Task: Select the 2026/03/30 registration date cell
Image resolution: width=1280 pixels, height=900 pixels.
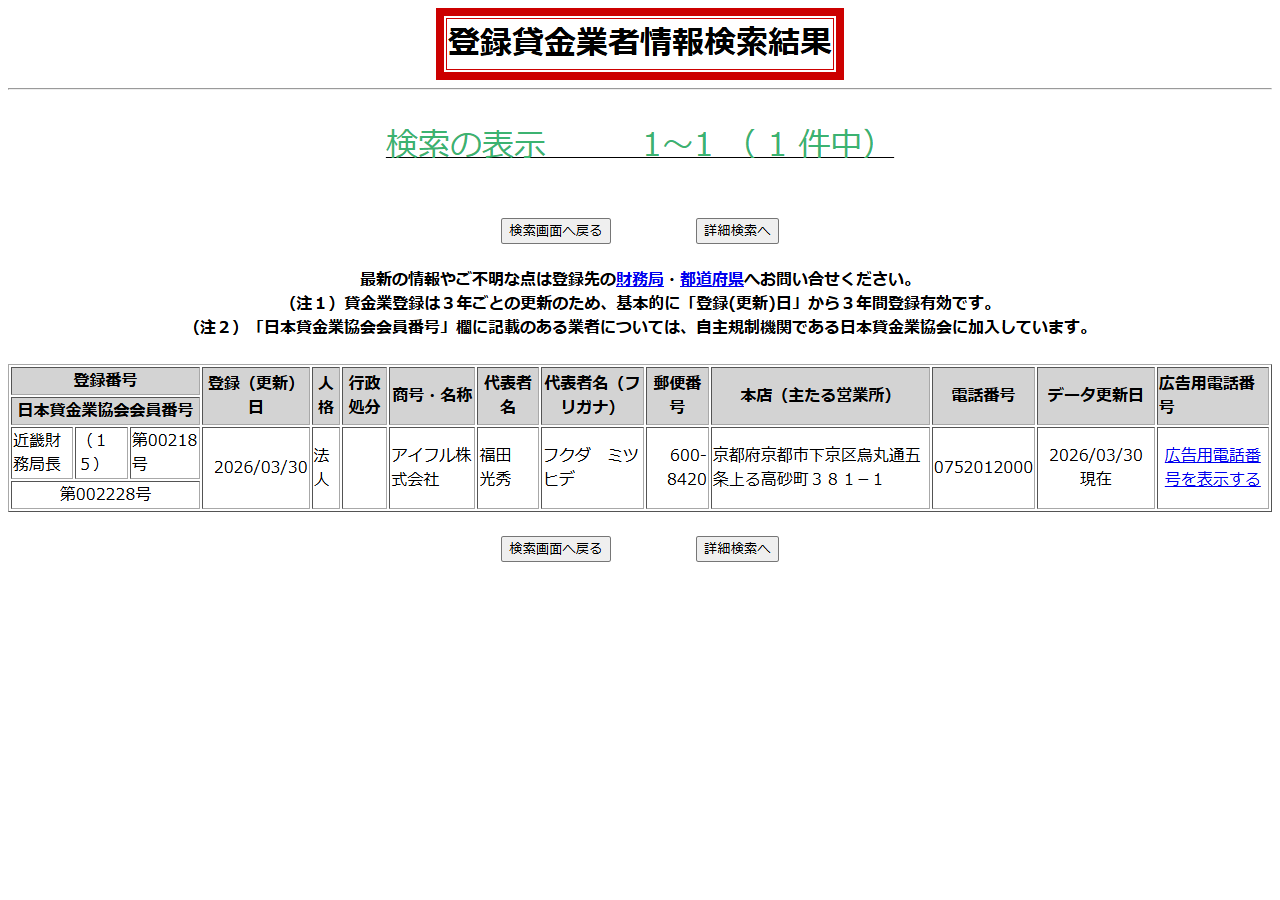Action: (x=256, y=468)
